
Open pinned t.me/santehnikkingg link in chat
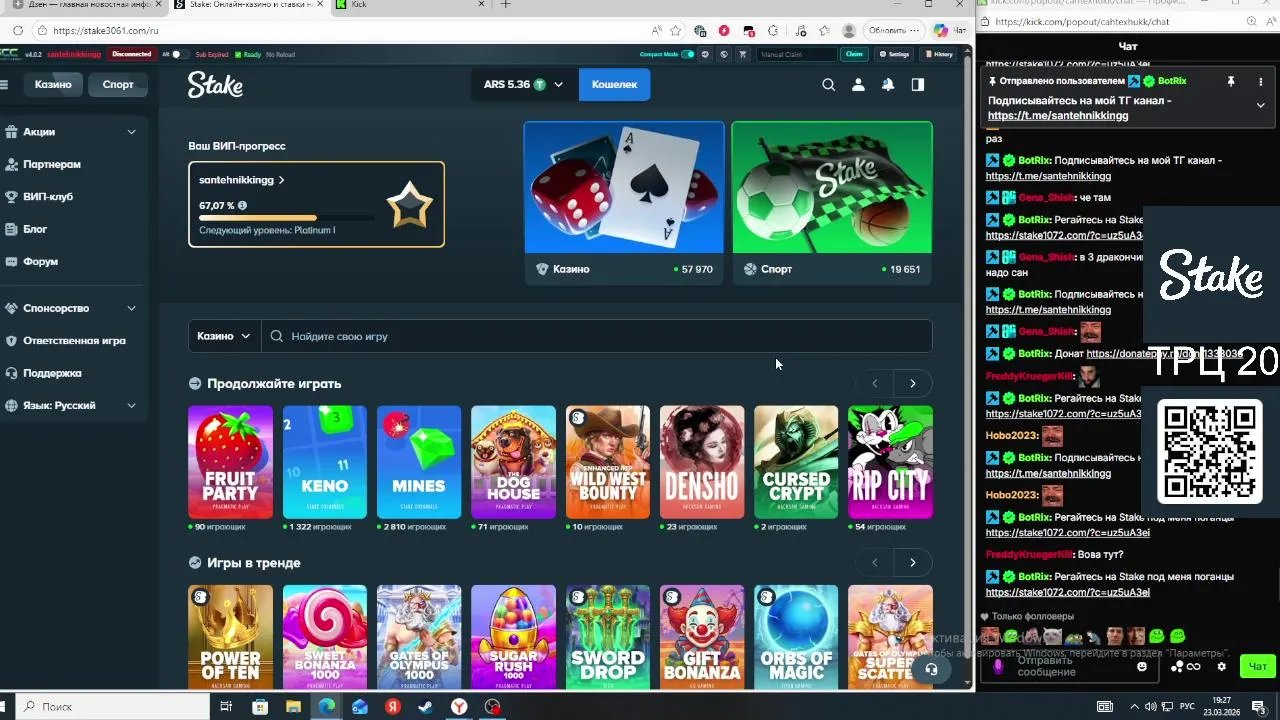[1058, 116]
